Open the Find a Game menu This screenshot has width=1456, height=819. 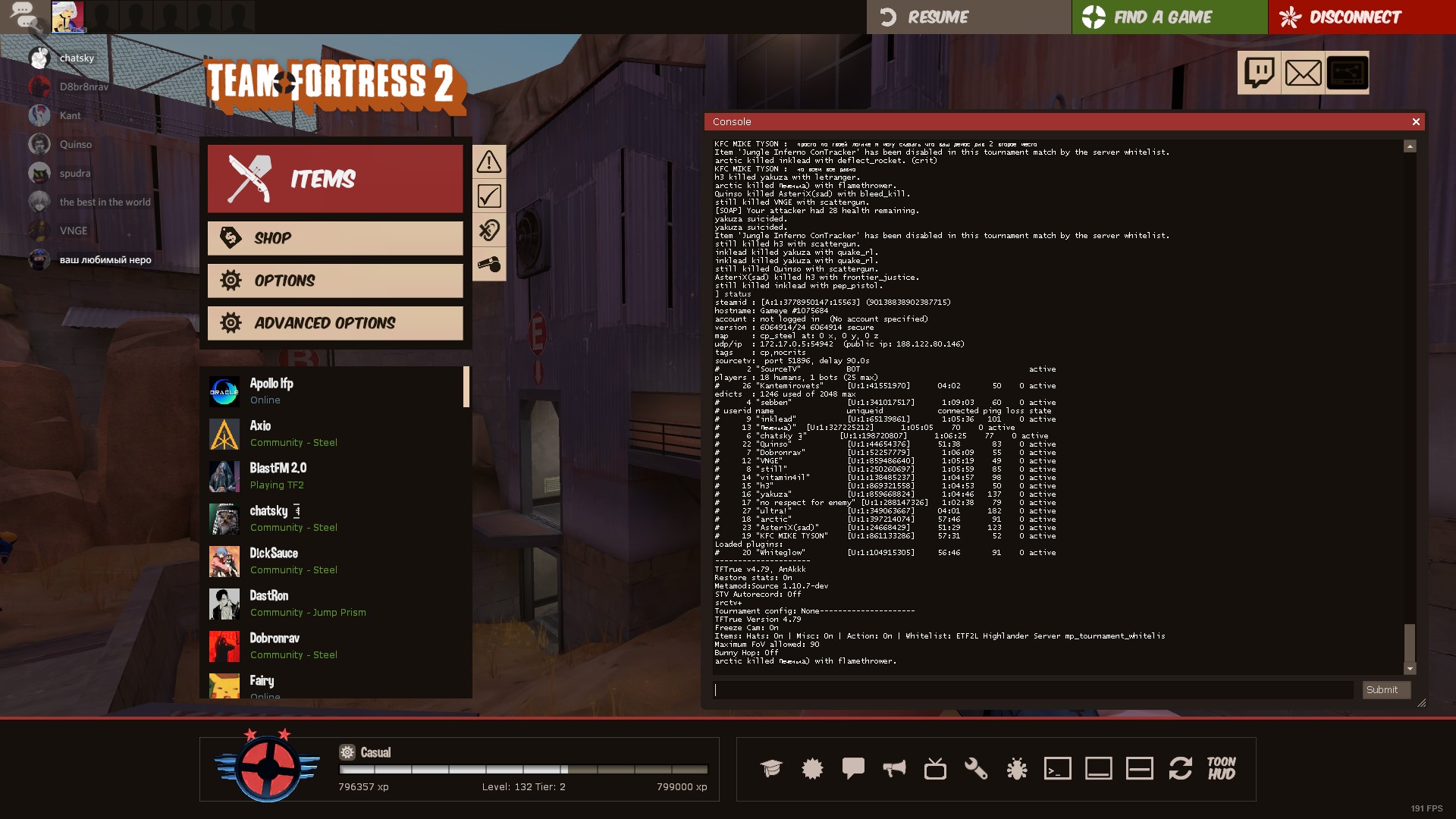pyautogui.click(x=1169, y=17)
